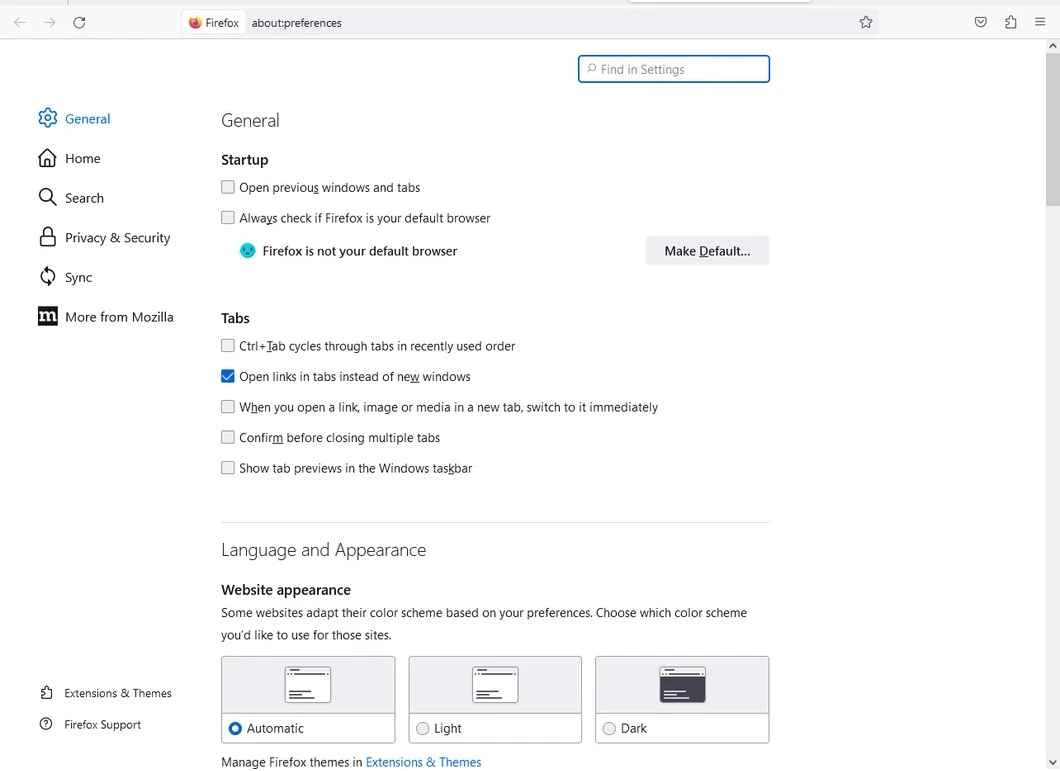Screen dimensions: 1060x771
Task: Click the Search magnifier icon in sidebar
Action: (47, 197)
